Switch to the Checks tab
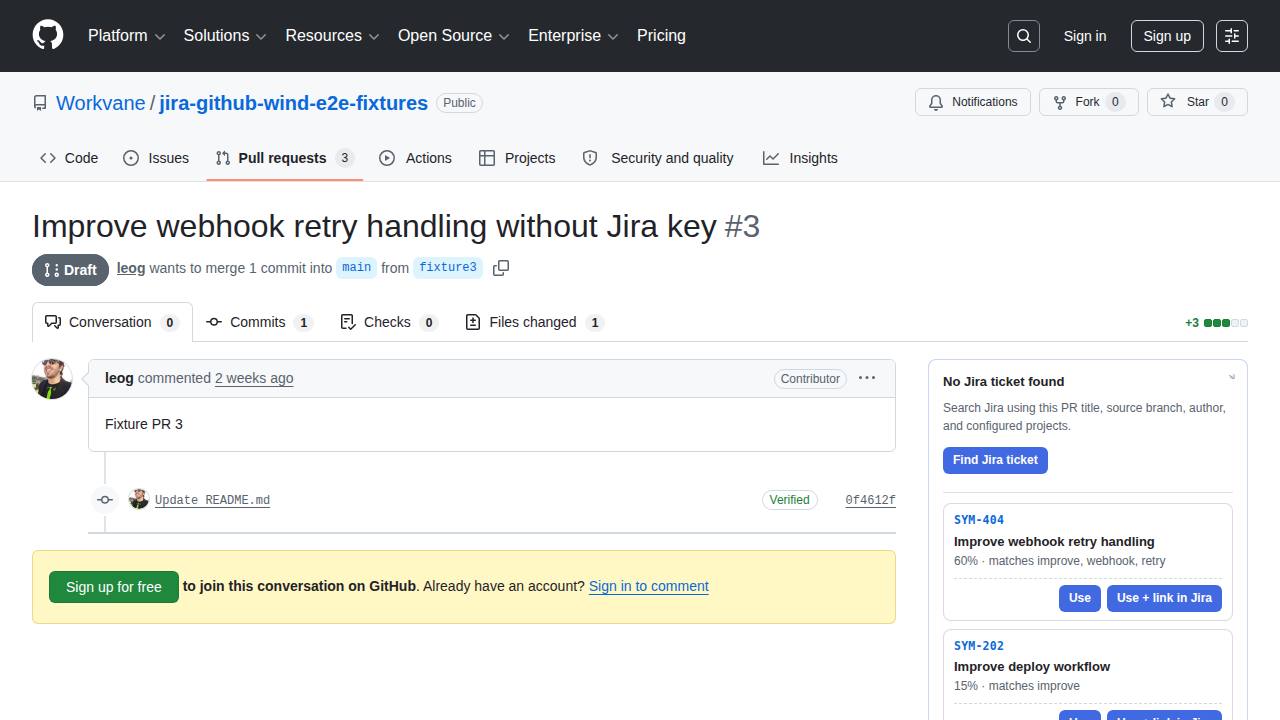The image size is (1280, 720). (389, 322)
